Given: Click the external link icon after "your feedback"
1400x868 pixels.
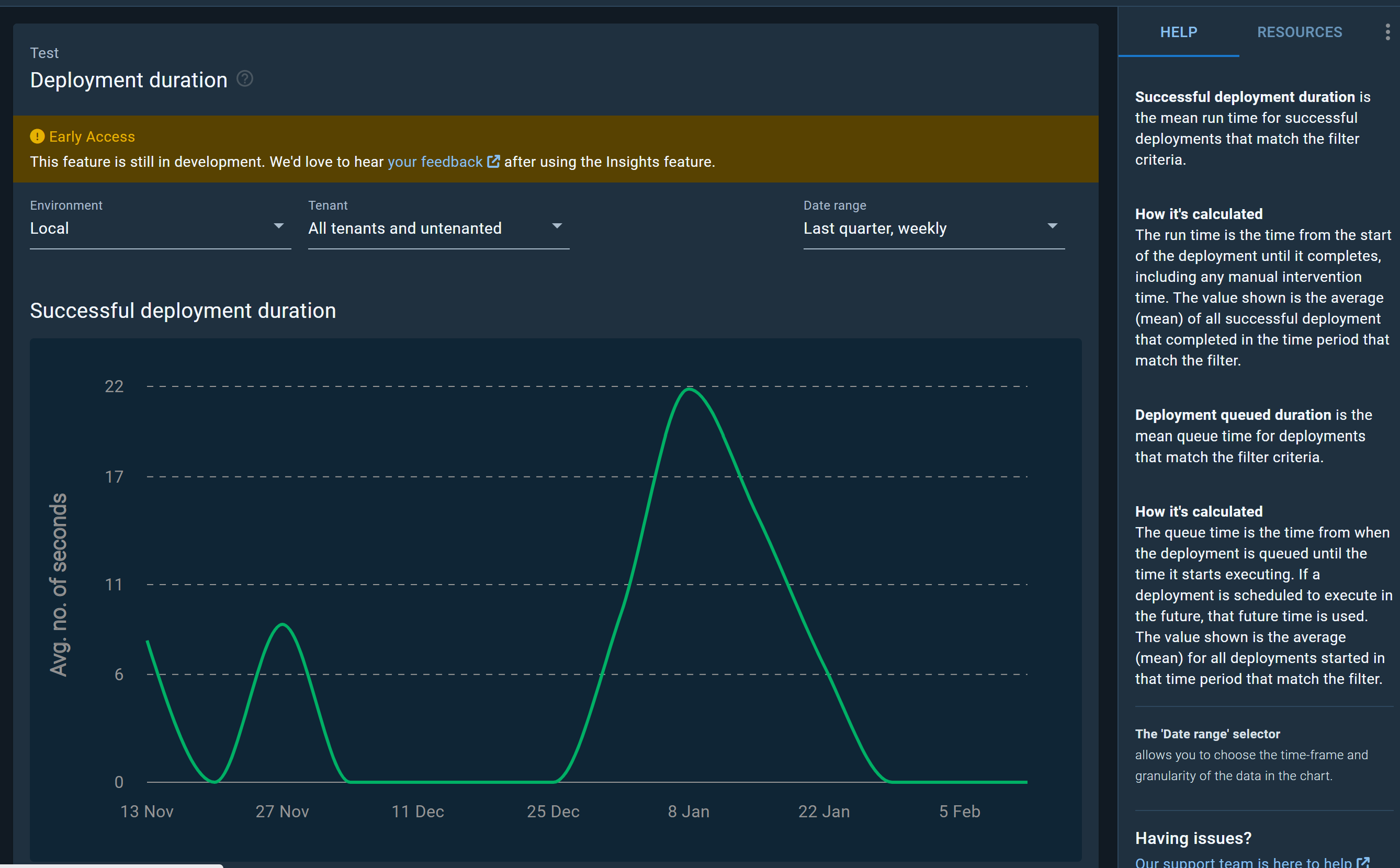Looking at the screenshot, I should [493, 162].
